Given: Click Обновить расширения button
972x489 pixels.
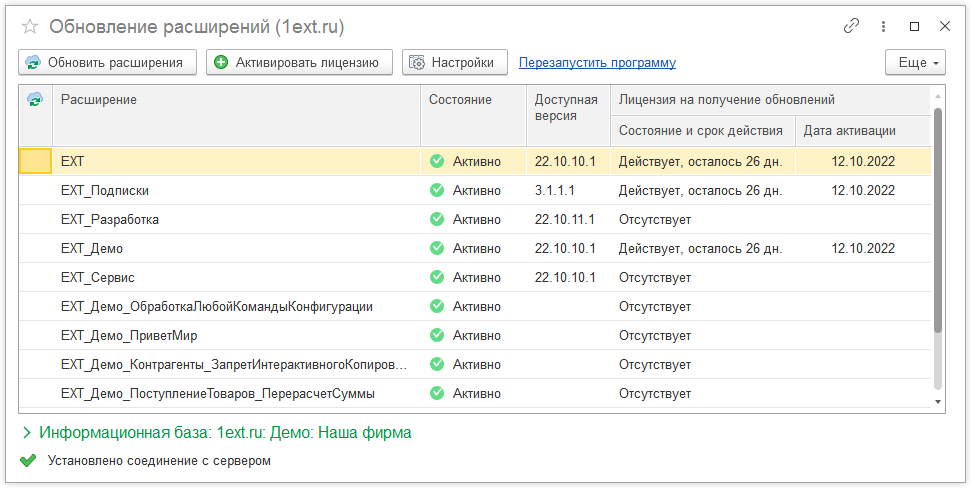Looking at the screenshot, I should point(107,62).
